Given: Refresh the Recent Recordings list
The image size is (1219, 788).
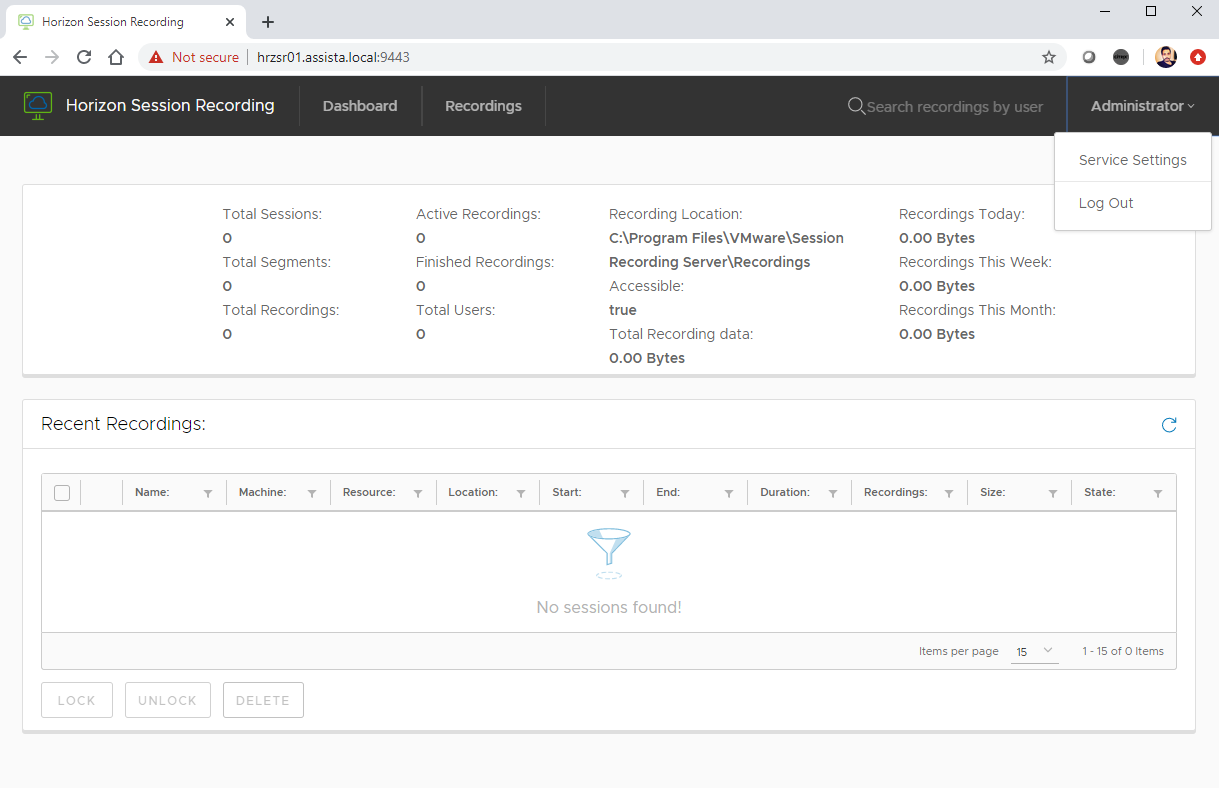Looking at the screenshot, I should click(x=1169, y=425).
